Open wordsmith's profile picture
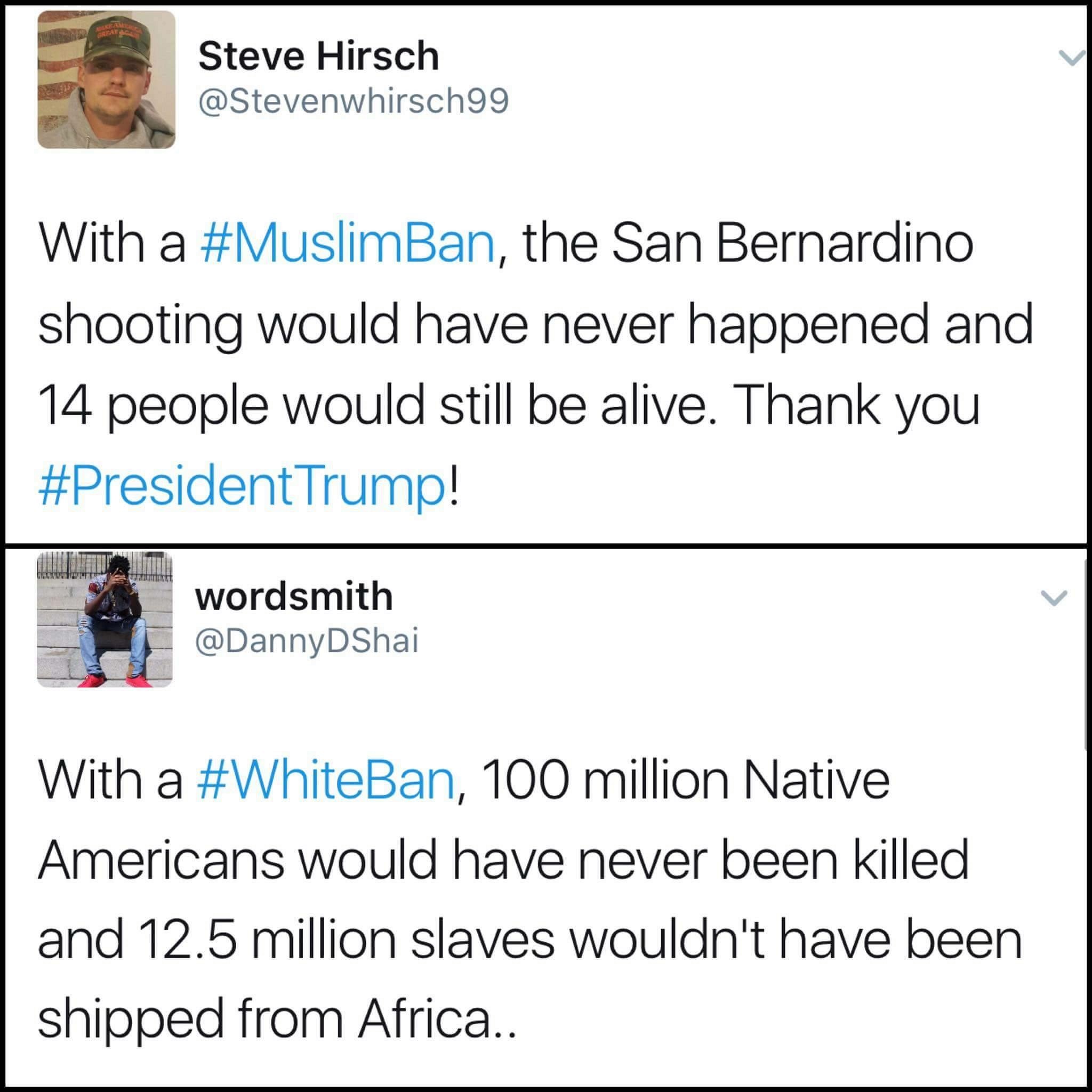Viewport: 1092px width, 1092px height. 105,619
